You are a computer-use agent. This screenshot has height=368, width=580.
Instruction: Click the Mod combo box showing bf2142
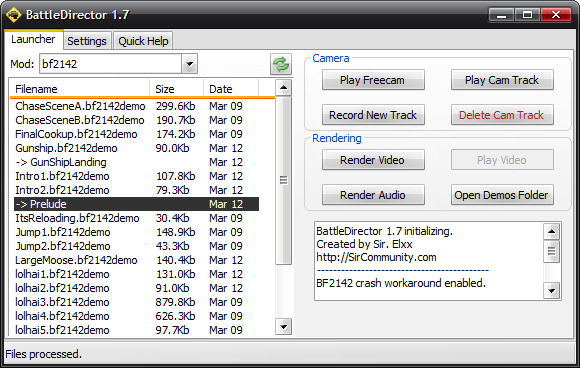point(118,64)
